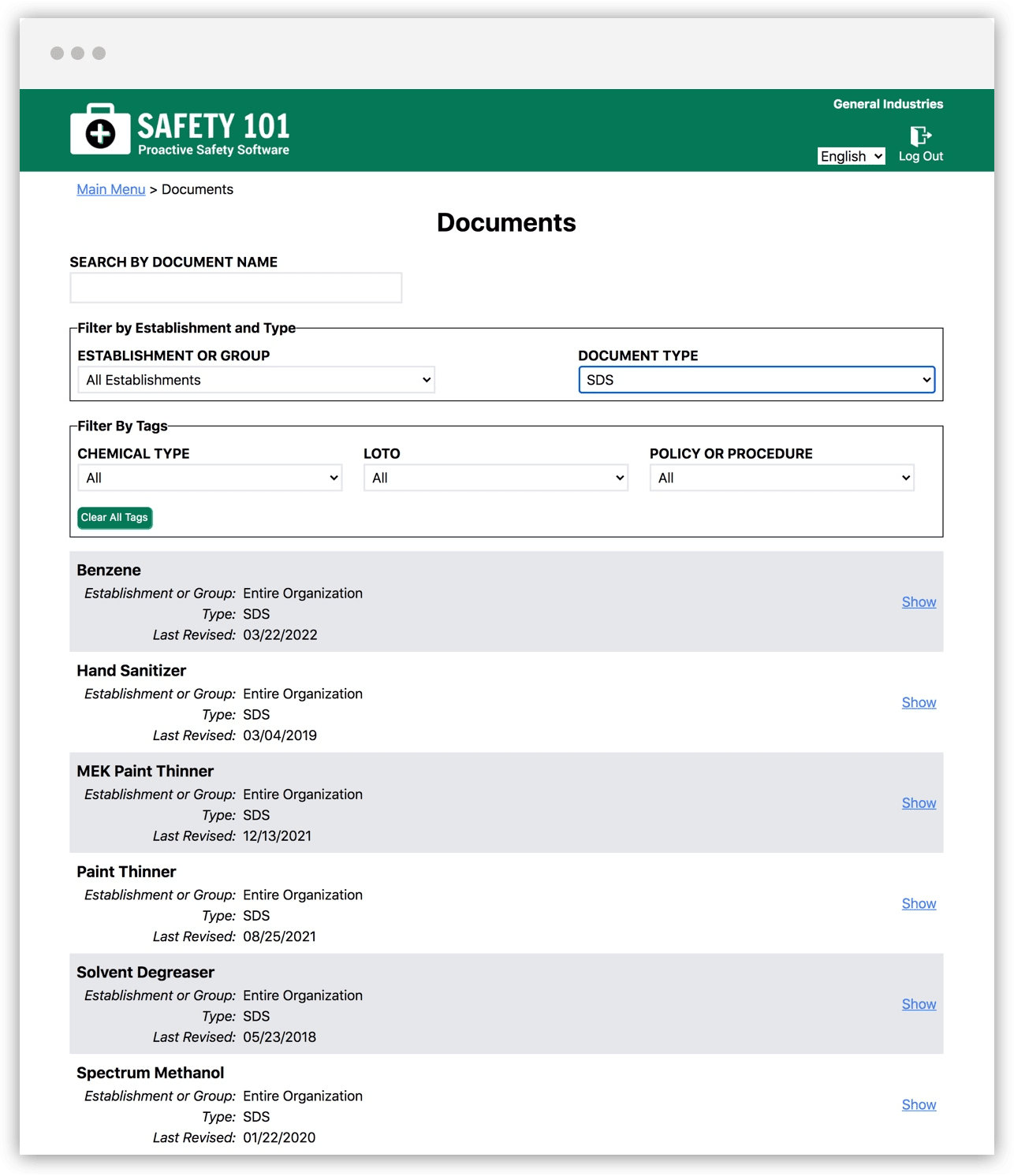The width and height of the screenshot is (1014, 1176).
Task: Show the Hand Sanitizer document
Action: tap(919, 702)
